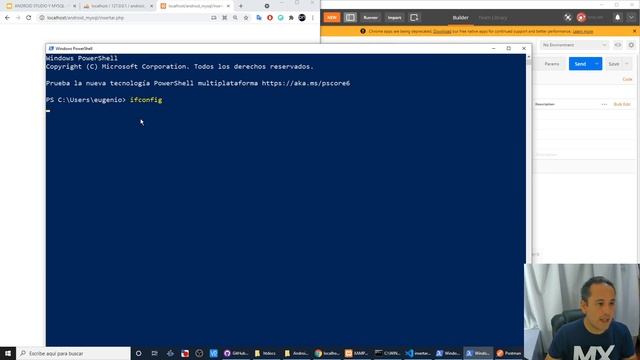Select the localhost insertar.php tab
Viewport: 640px width, 360px height.
194,6
